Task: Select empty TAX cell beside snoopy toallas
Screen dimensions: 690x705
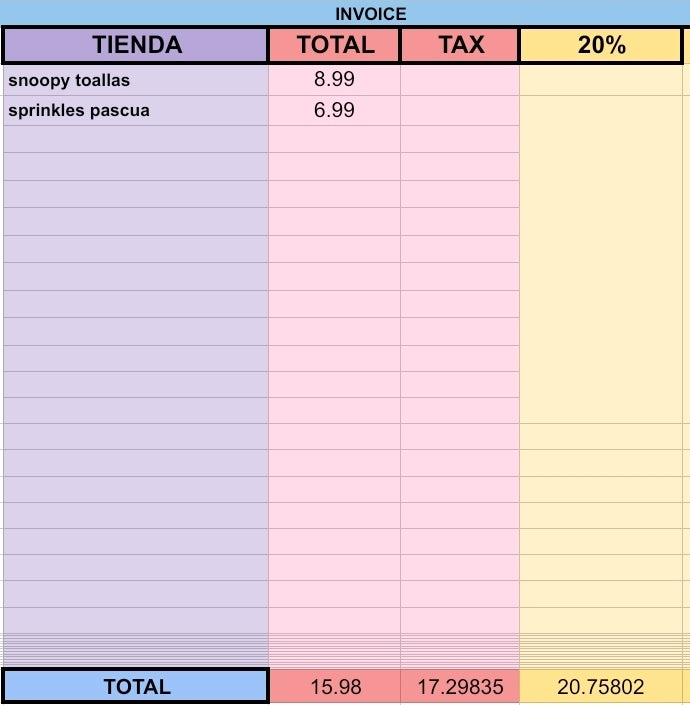Action: [460, 80]
